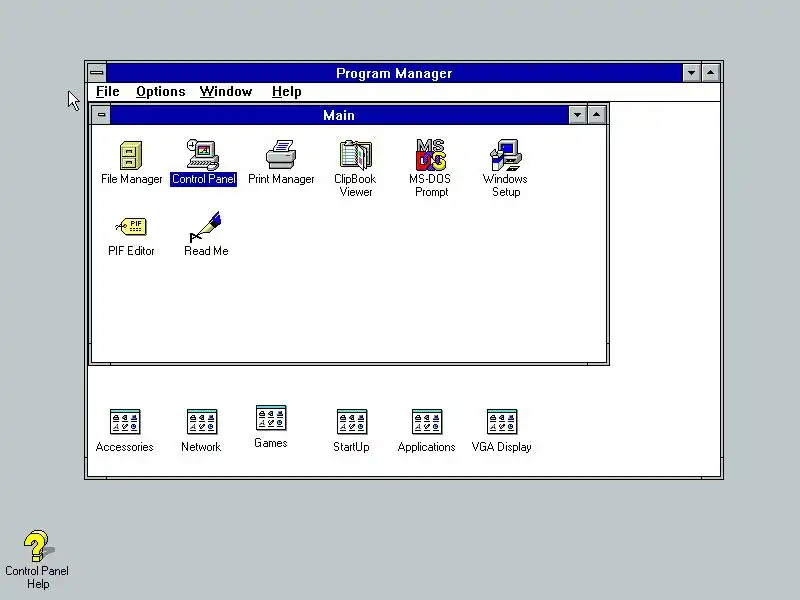This screenshot has width=800, height=600.
Task: Select the Print Manager printer icon
Action: (281, 155)
